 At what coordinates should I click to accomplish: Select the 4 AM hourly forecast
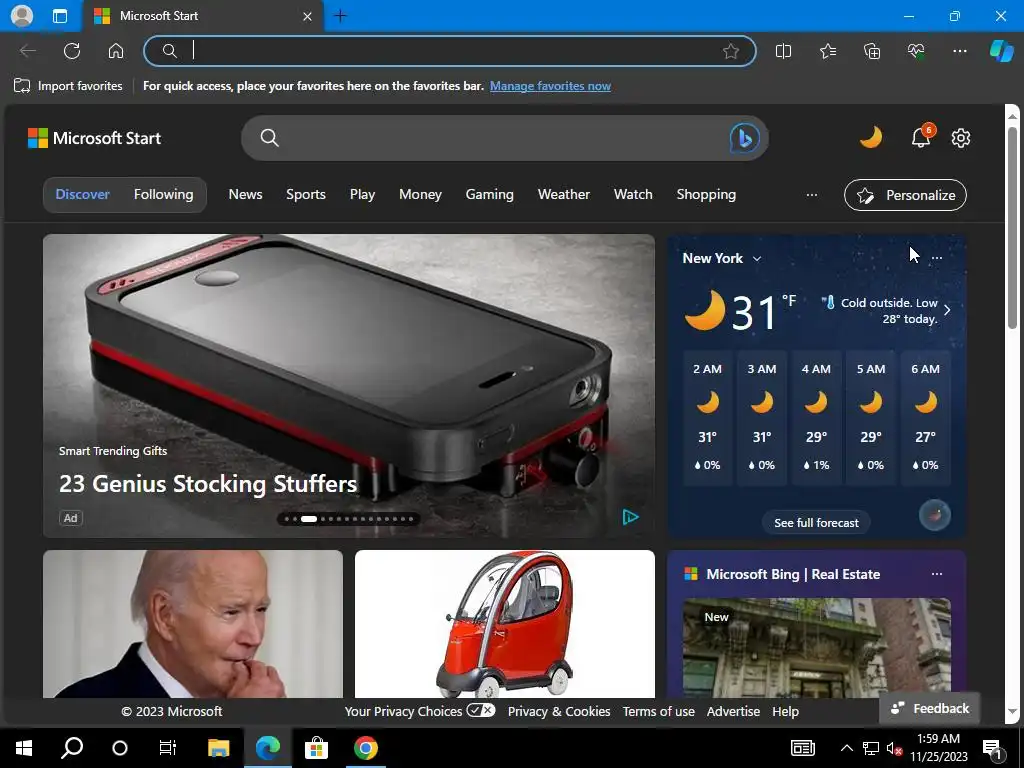pyautogui.click(x=816, y=417)
